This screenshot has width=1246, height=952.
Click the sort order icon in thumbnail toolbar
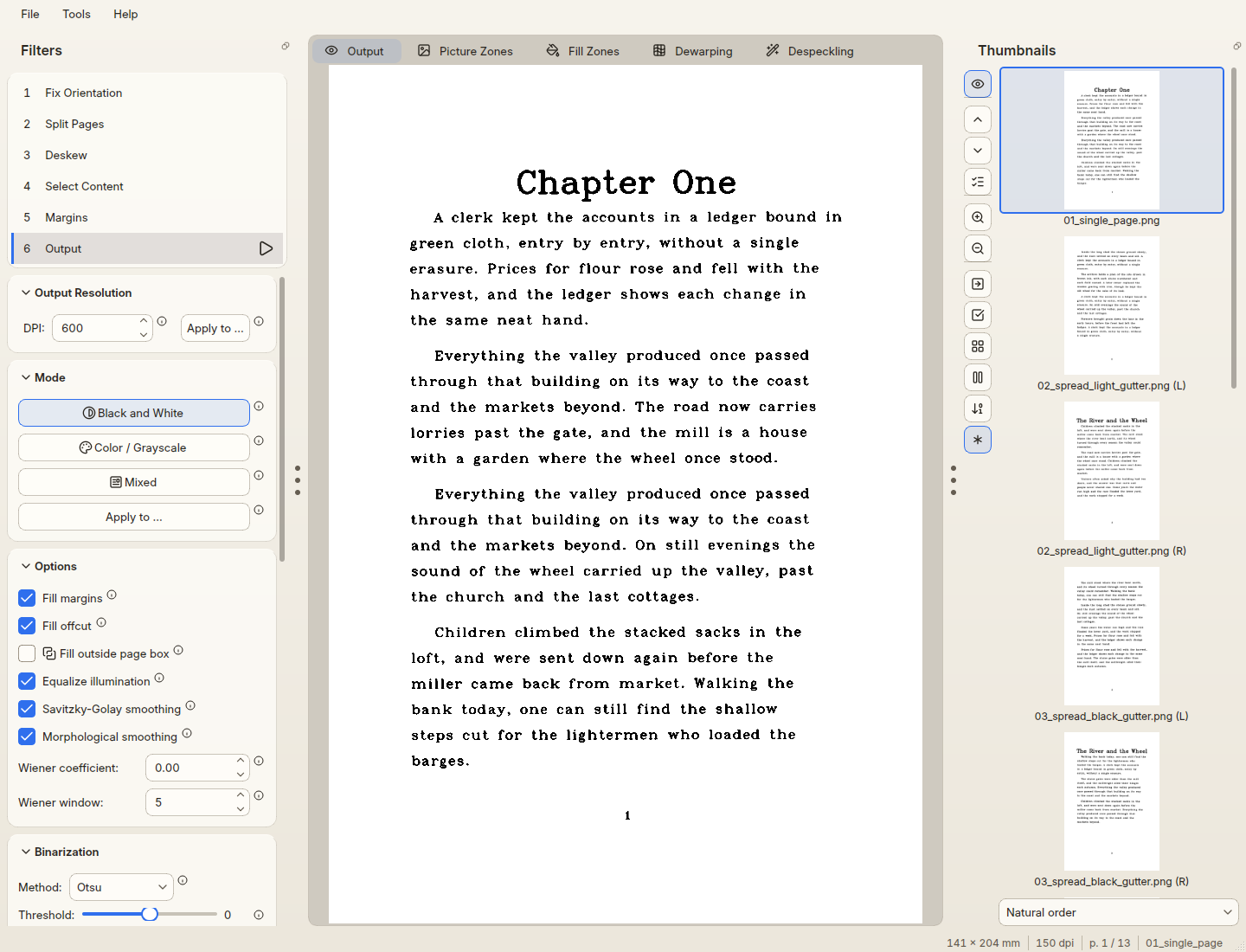(x=978, y=408)
